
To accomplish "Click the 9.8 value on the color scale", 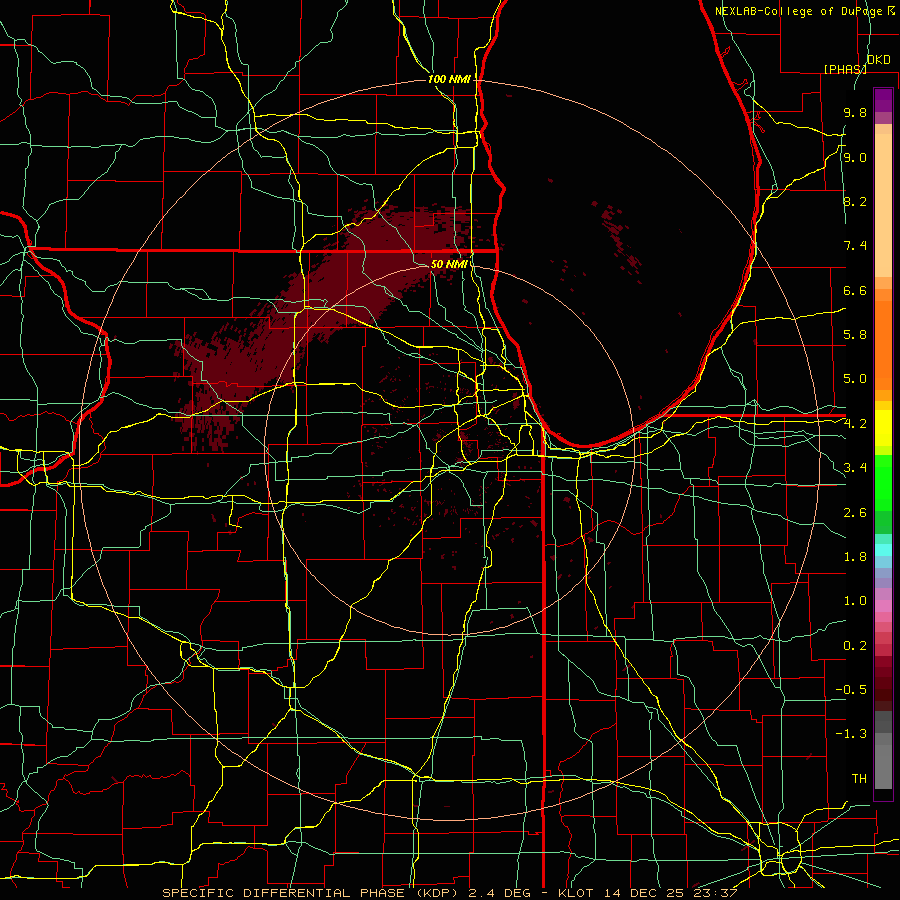I will coord(855,112).
